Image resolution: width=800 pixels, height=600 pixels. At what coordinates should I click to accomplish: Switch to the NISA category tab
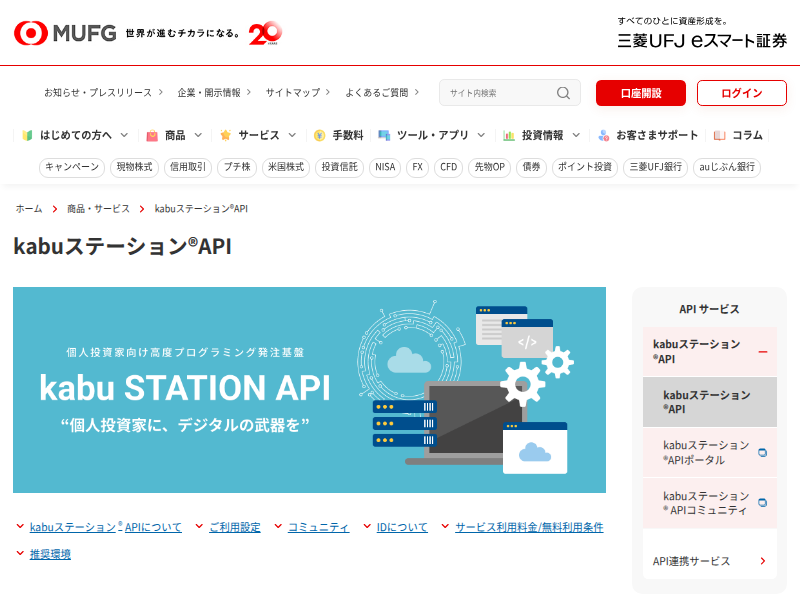pyautogui.click(x=384, y=168)
